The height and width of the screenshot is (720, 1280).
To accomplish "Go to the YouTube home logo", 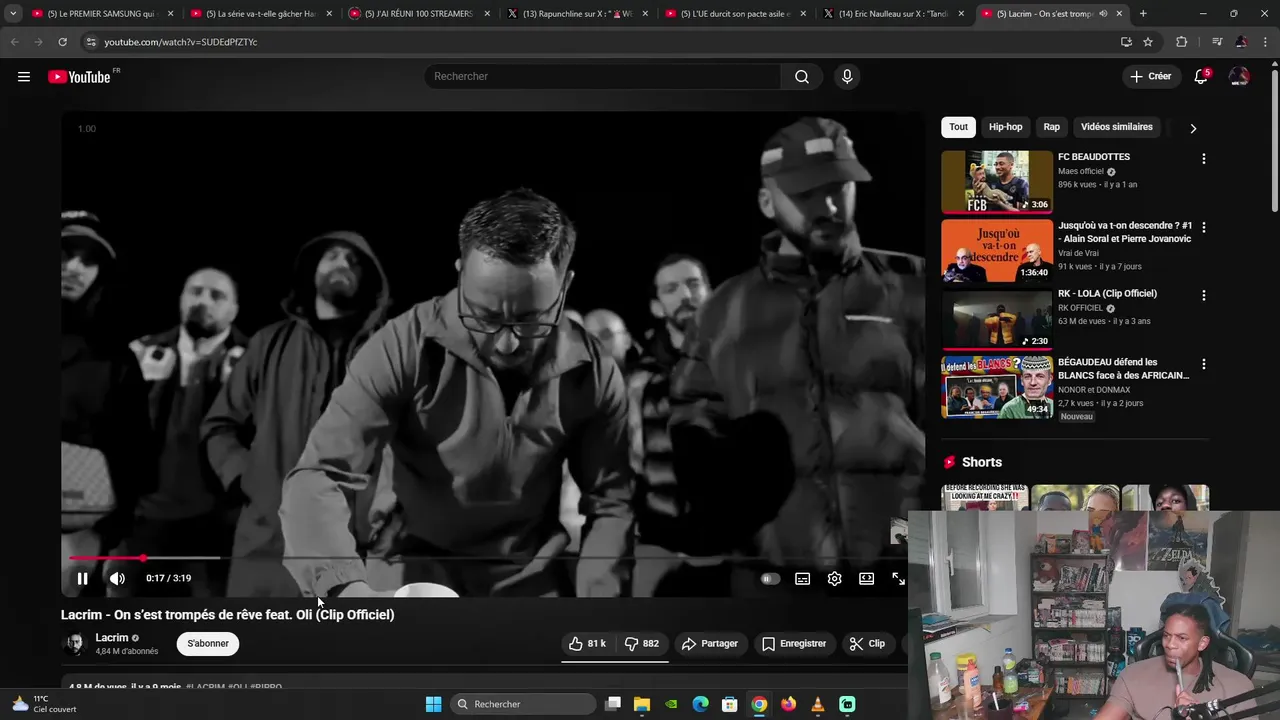I will coord(80,77).
